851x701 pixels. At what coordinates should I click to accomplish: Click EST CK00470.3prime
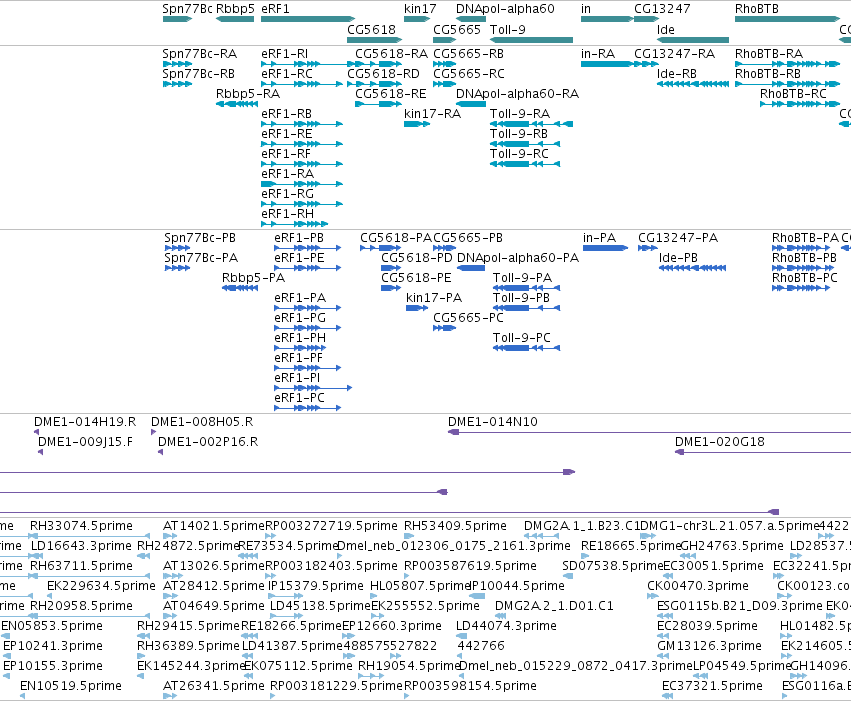698,586
